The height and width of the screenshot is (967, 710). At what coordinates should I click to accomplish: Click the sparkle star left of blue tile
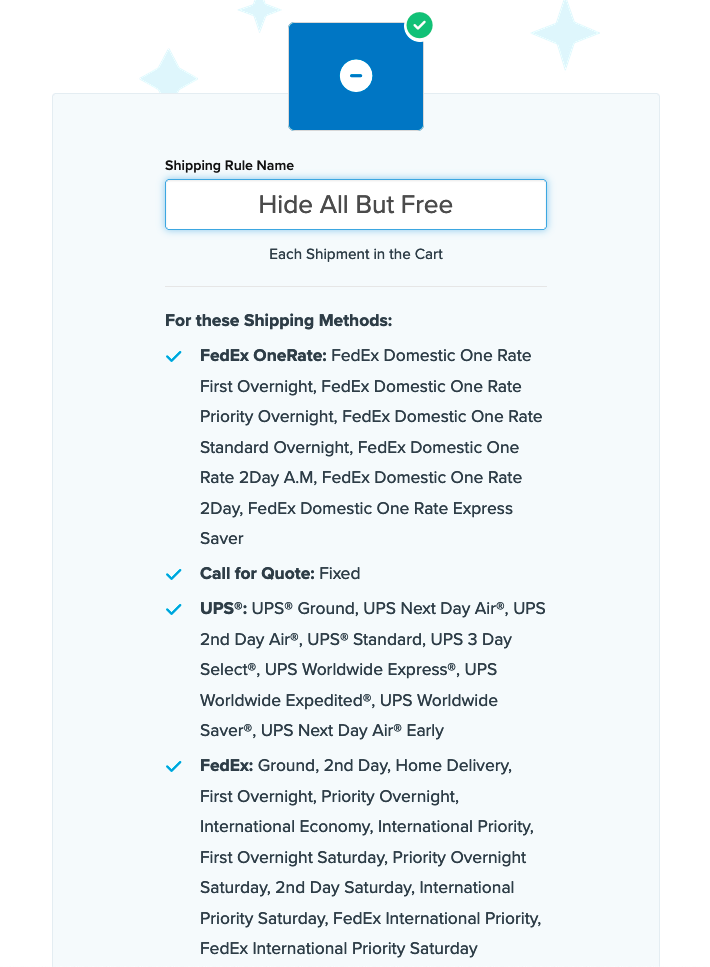pos(168,75)
